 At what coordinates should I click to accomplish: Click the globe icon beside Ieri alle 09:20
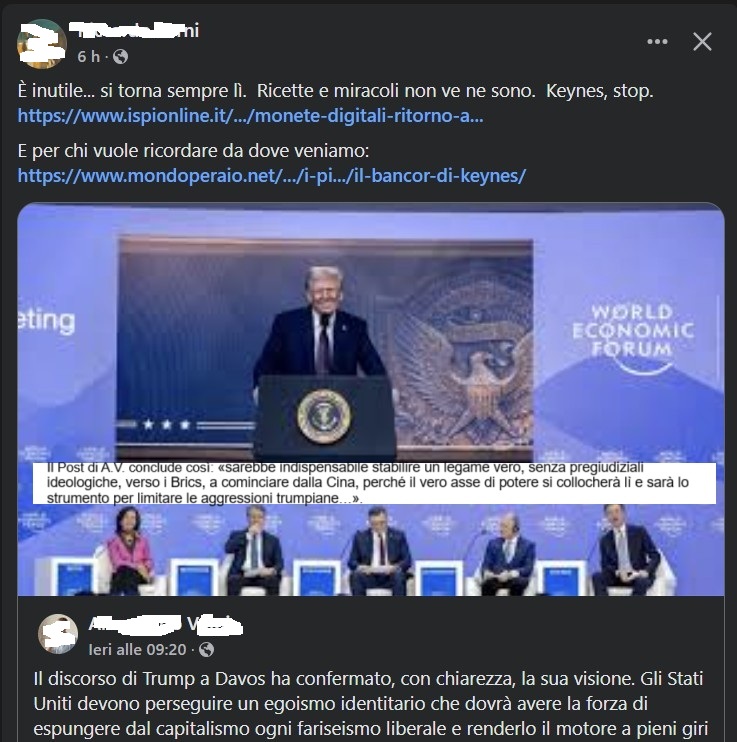(x=206, y=650)
